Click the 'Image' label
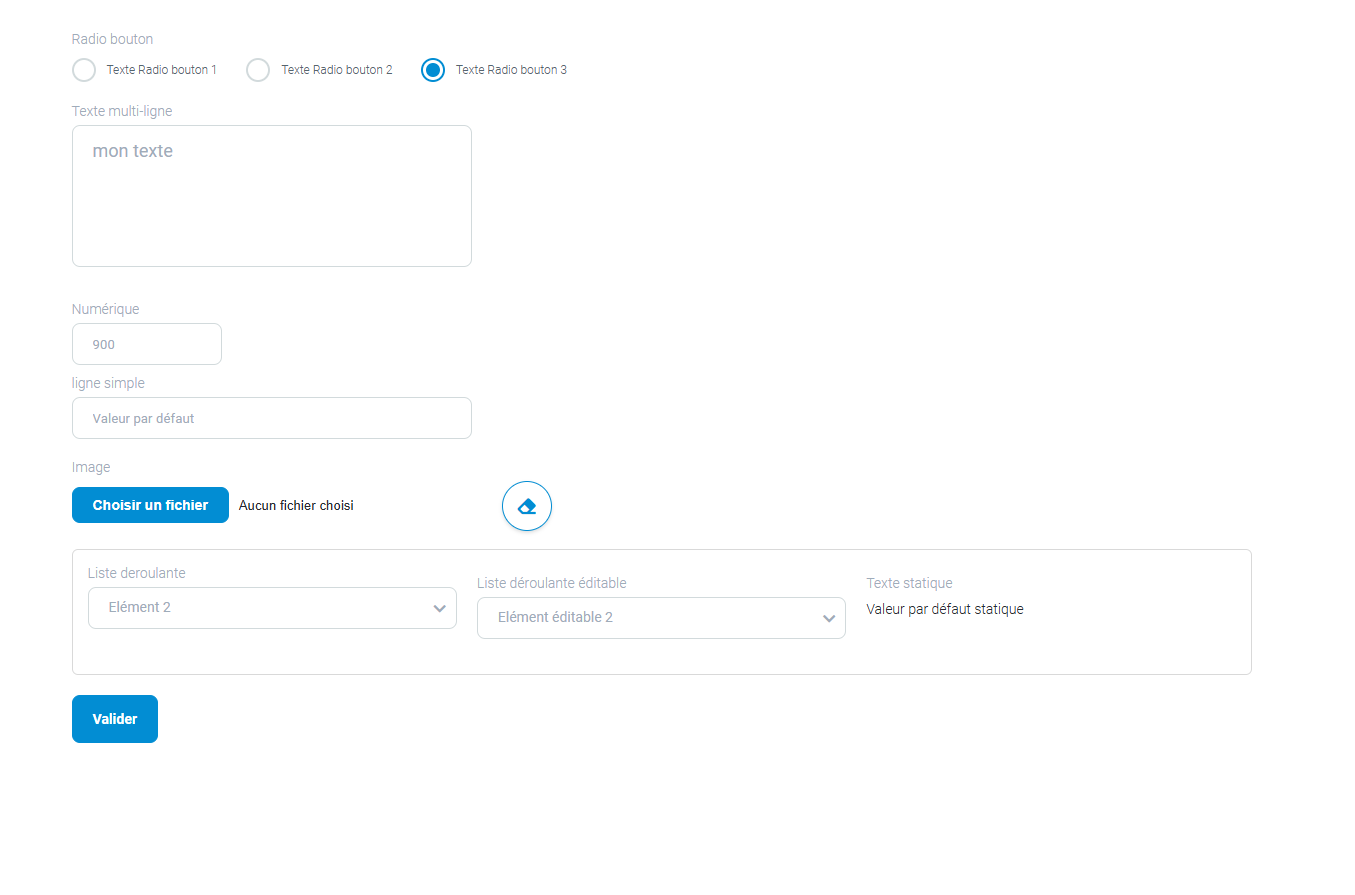 pyautogui.click(x=91, y=467)
